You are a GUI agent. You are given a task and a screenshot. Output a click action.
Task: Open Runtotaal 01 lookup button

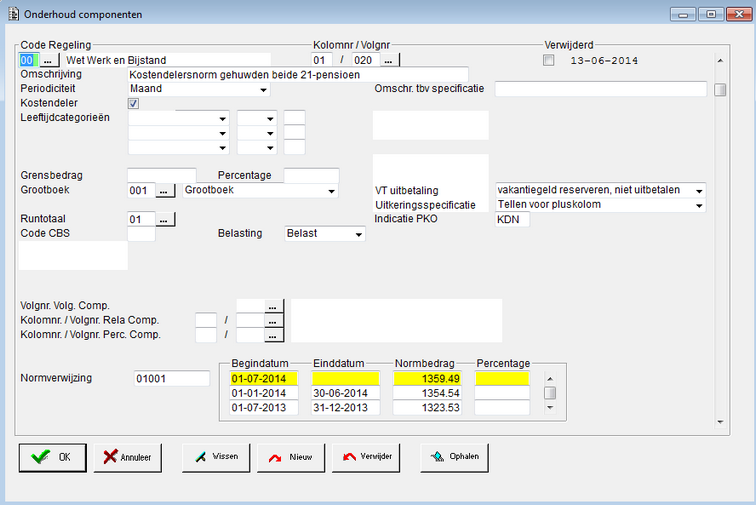[x=164, y=219]
